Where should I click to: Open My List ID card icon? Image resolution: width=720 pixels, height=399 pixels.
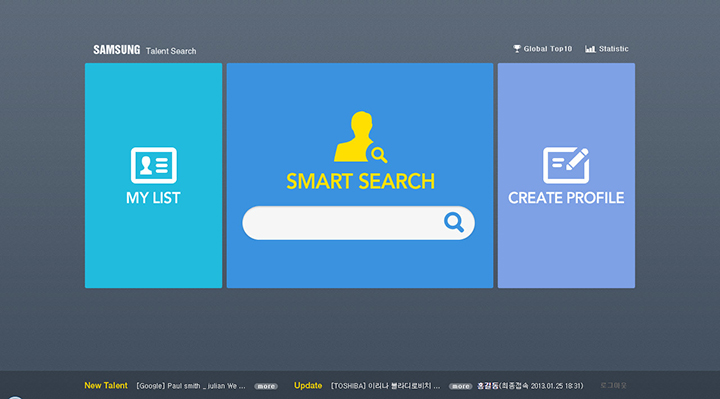click(x=153, y=165)
